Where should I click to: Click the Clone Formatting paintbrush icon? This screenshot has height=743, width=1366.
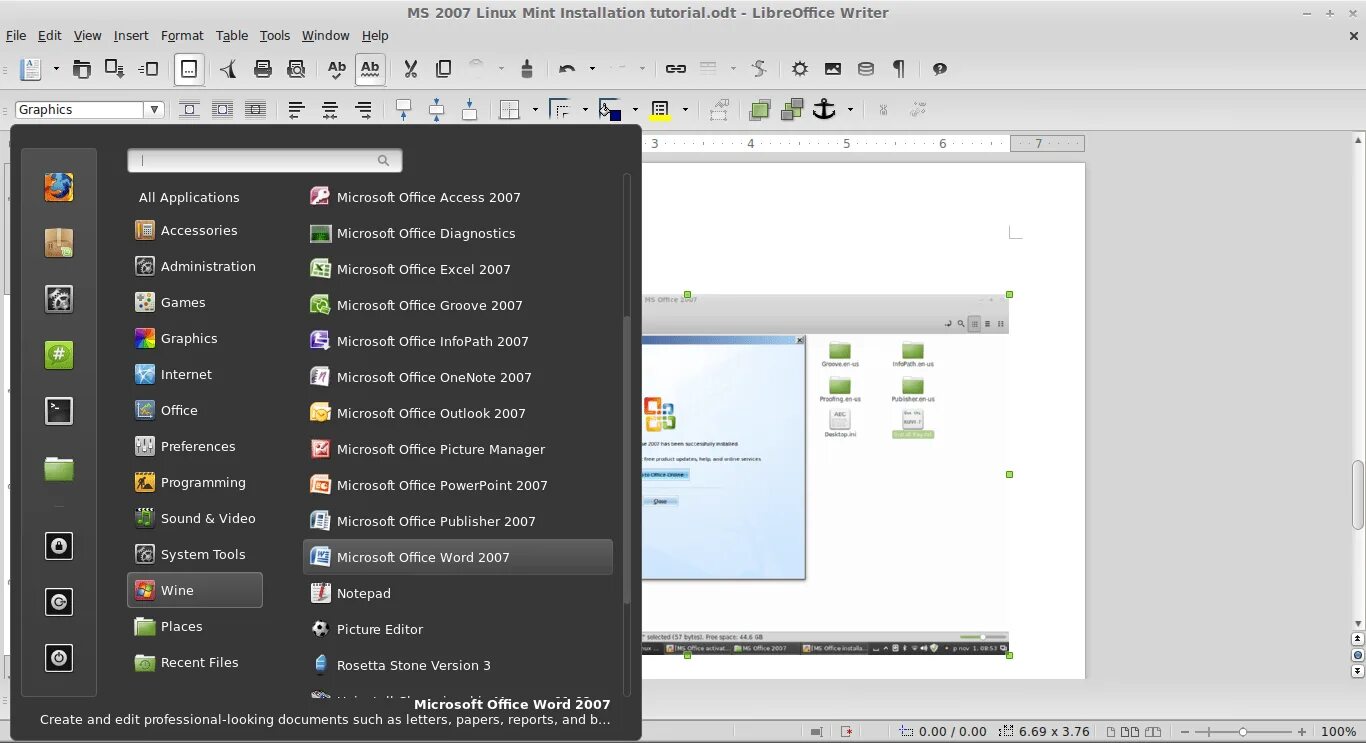(527, 69)
